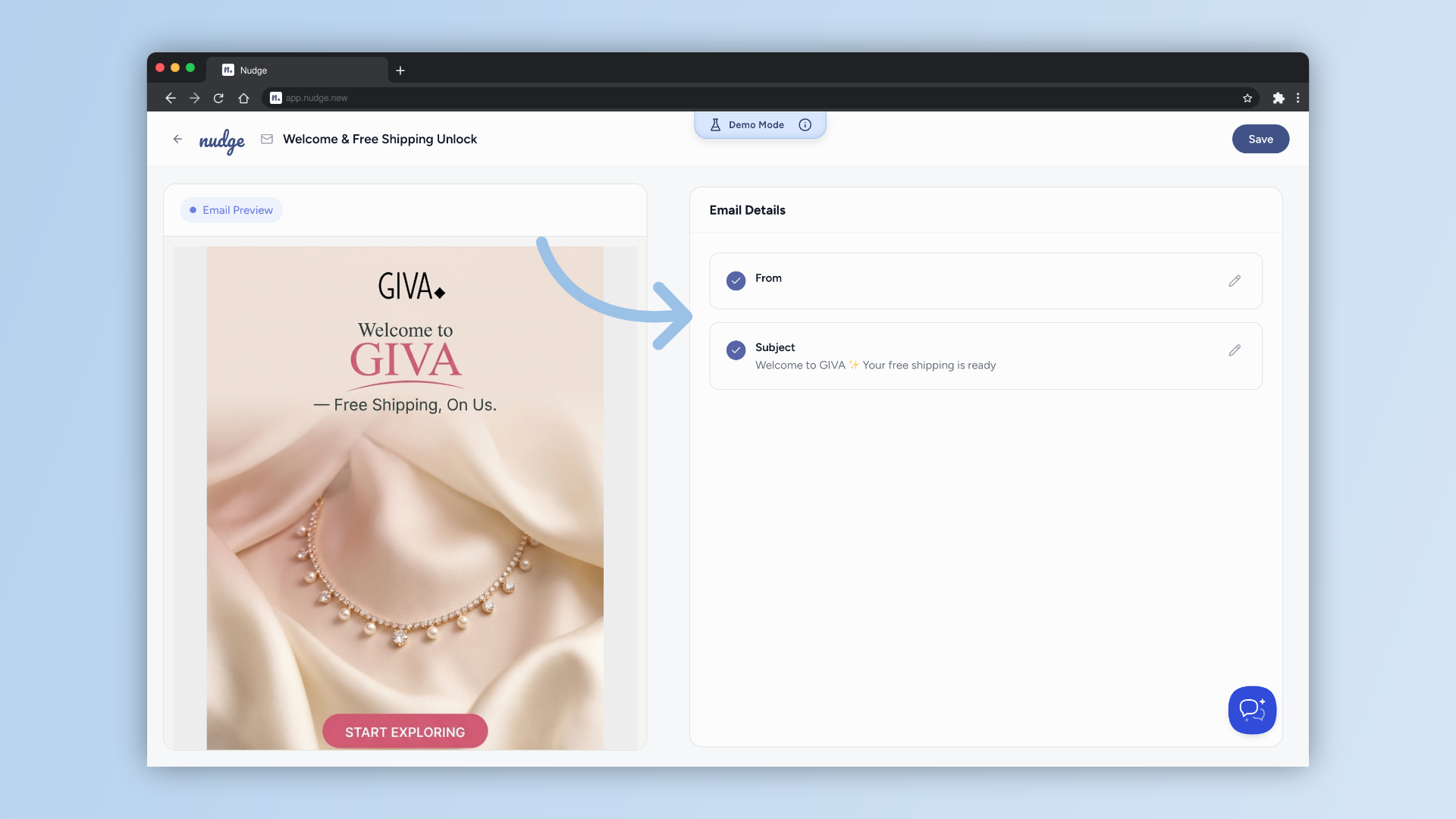
Task: Edit the Subject pencil icon
Action: coord(1235,350)
